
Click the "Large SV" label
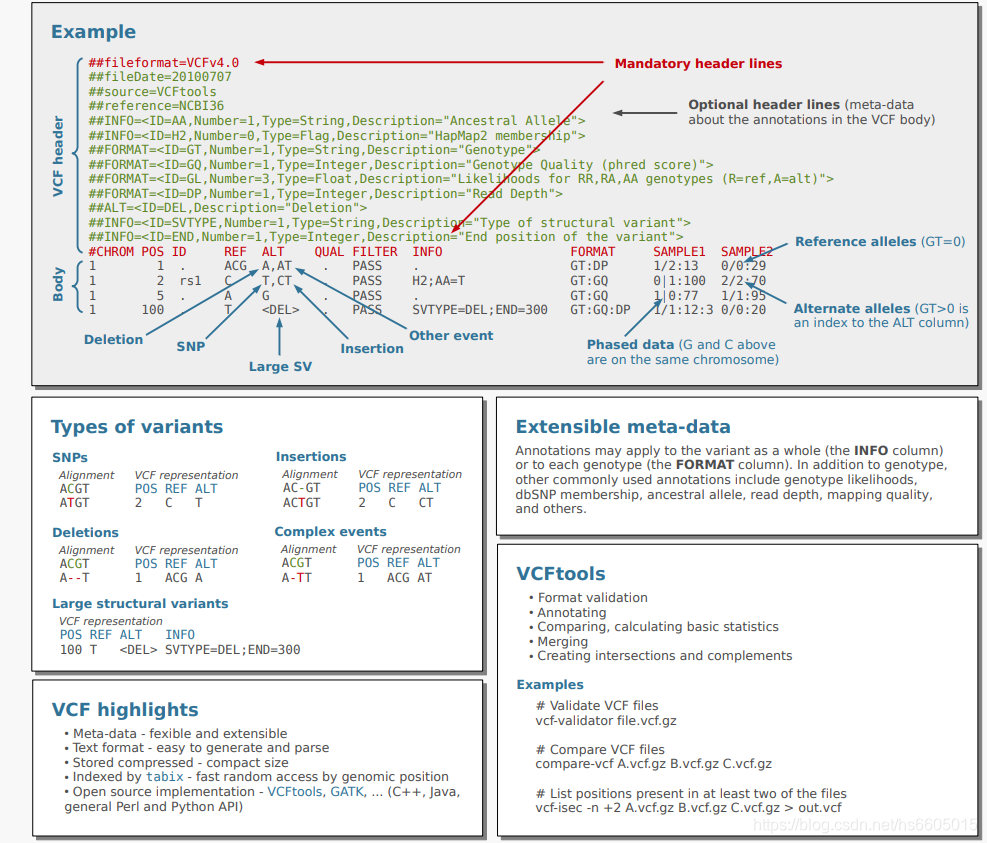point(280,366)
